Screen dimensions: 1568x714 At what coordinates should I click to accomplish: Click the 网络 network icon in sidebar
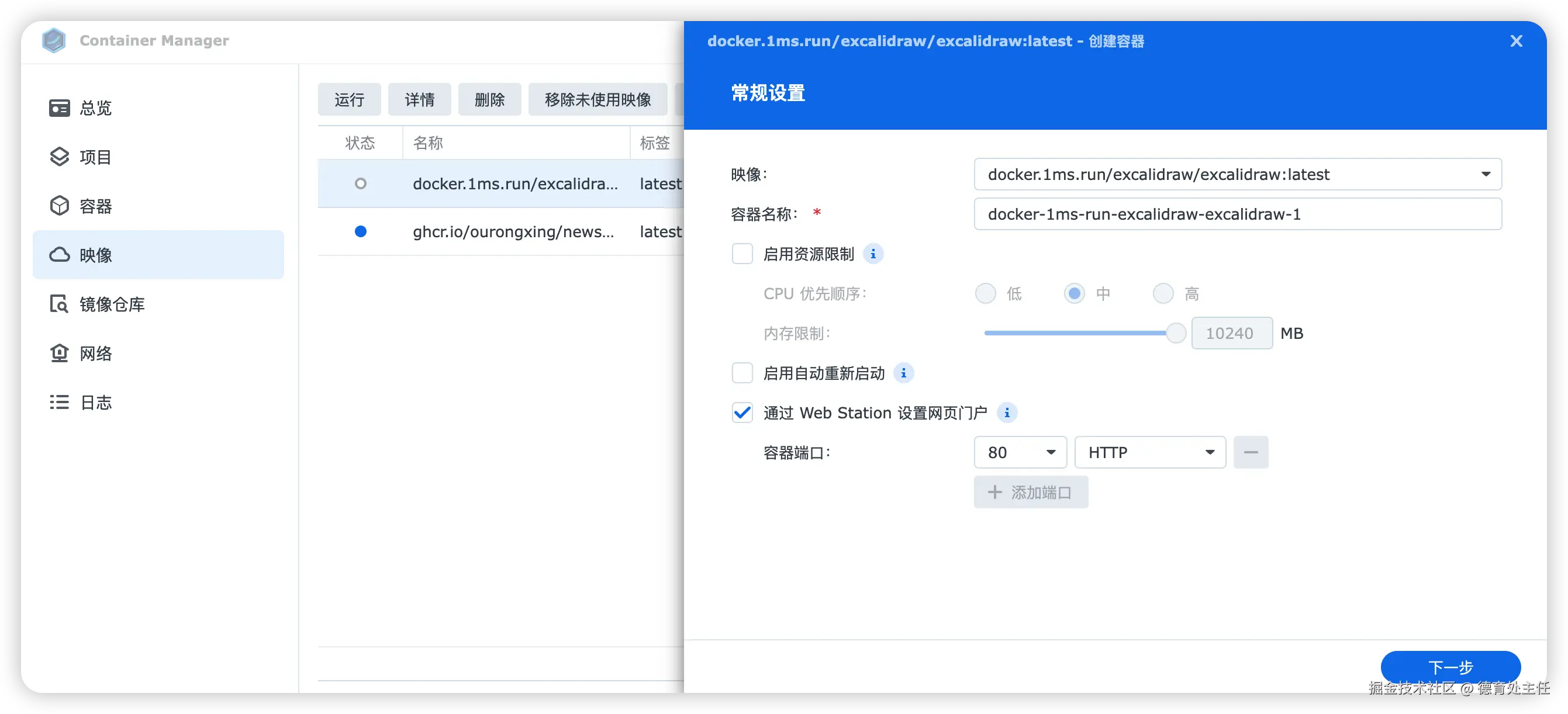point(59,353)
